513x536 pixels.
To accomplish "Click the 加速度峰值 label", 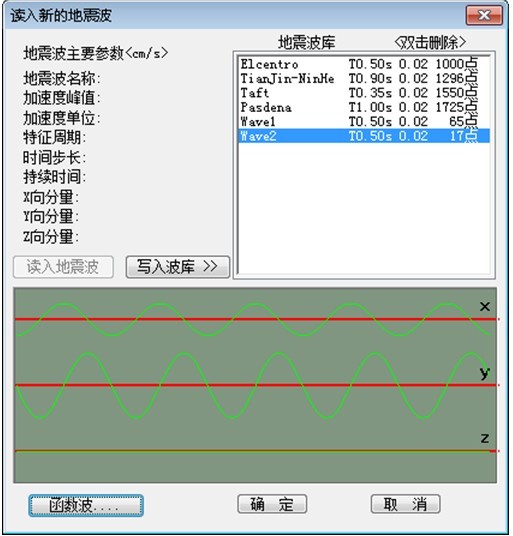I will 62,98.
